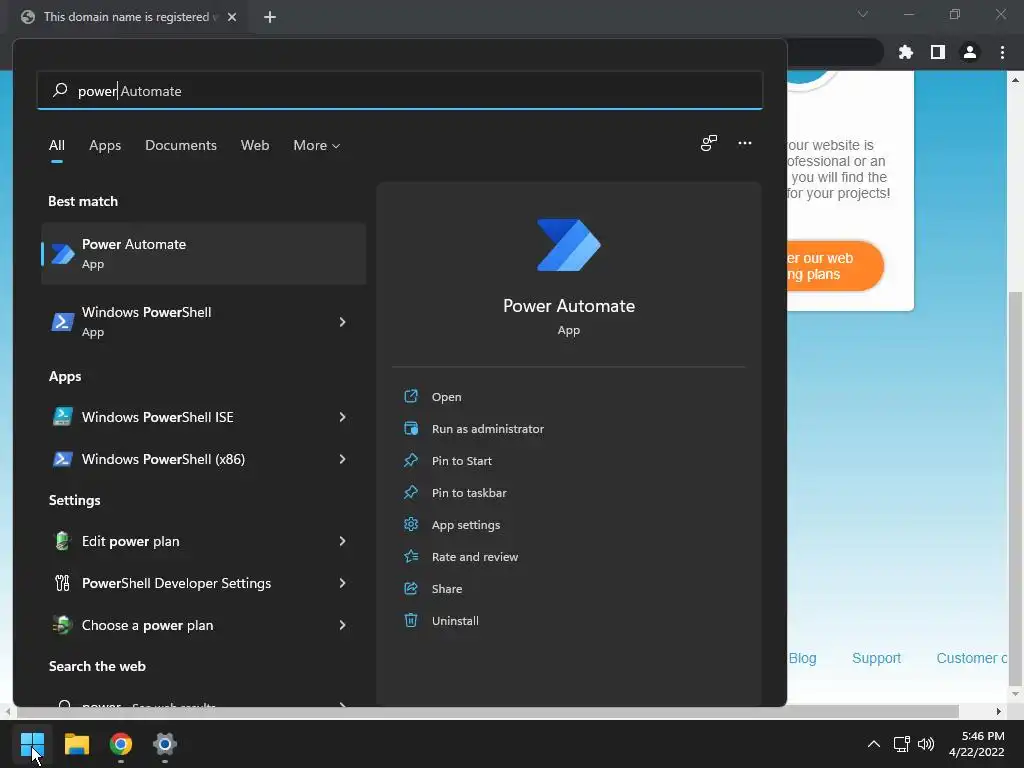The width and height of the screenshot is (1024, 768).
Task: Expand PowerShell Developer Settings chevron
Action: click(x=342, y=583)
